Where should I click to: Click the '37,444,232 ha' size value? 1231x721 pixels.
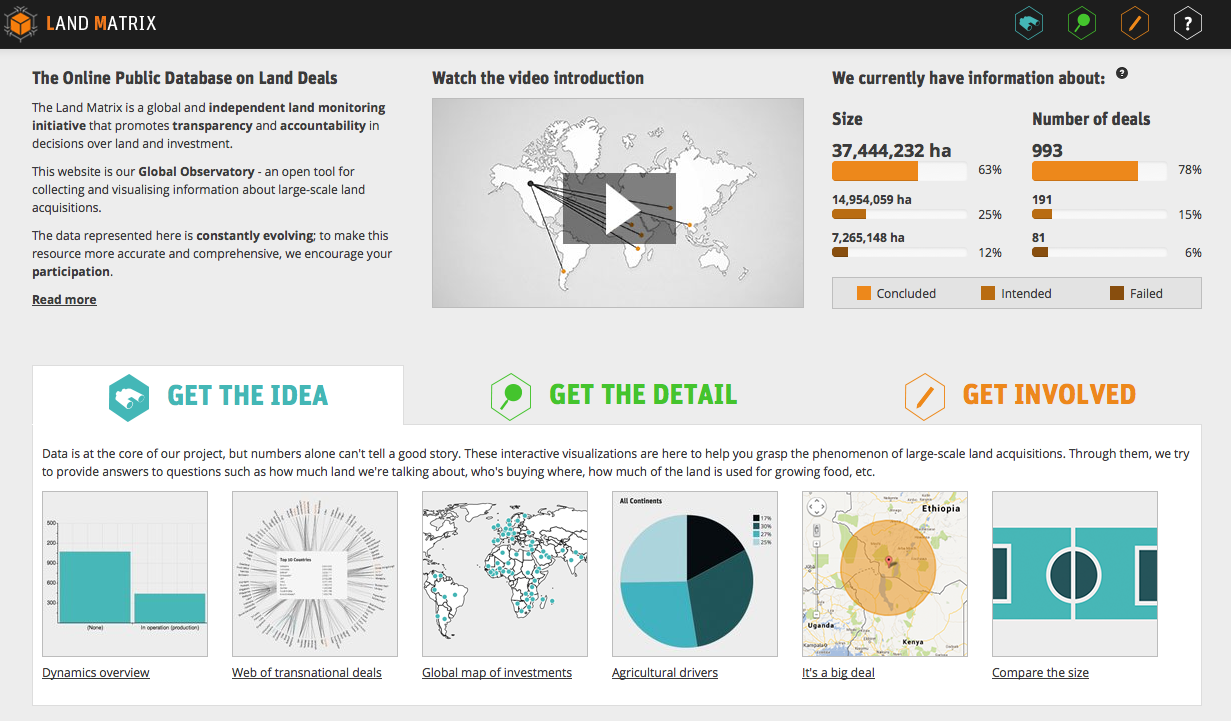(892, 151)
